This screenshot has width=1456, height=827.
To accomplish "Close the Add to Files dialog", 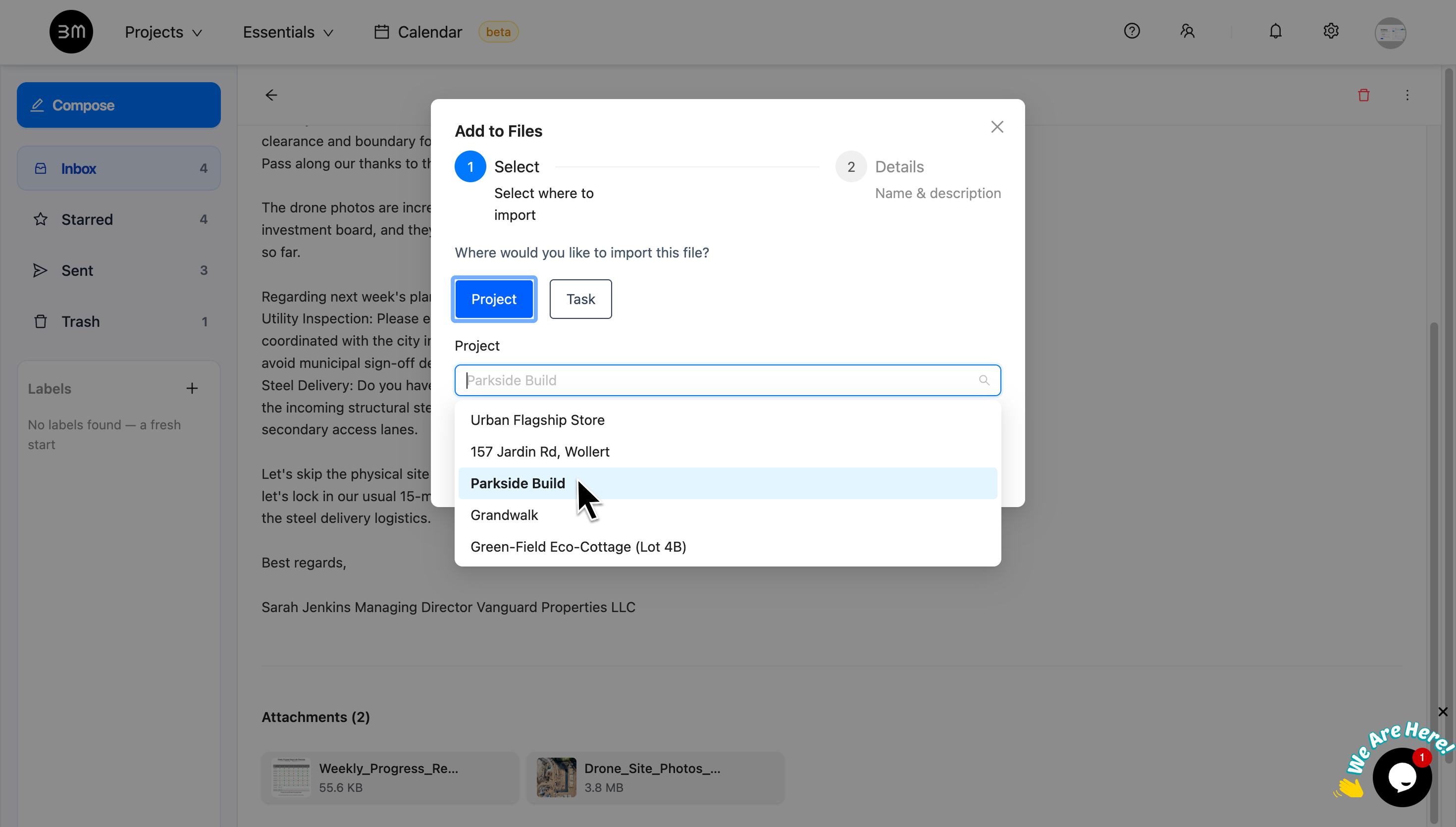I will point(997,127).
